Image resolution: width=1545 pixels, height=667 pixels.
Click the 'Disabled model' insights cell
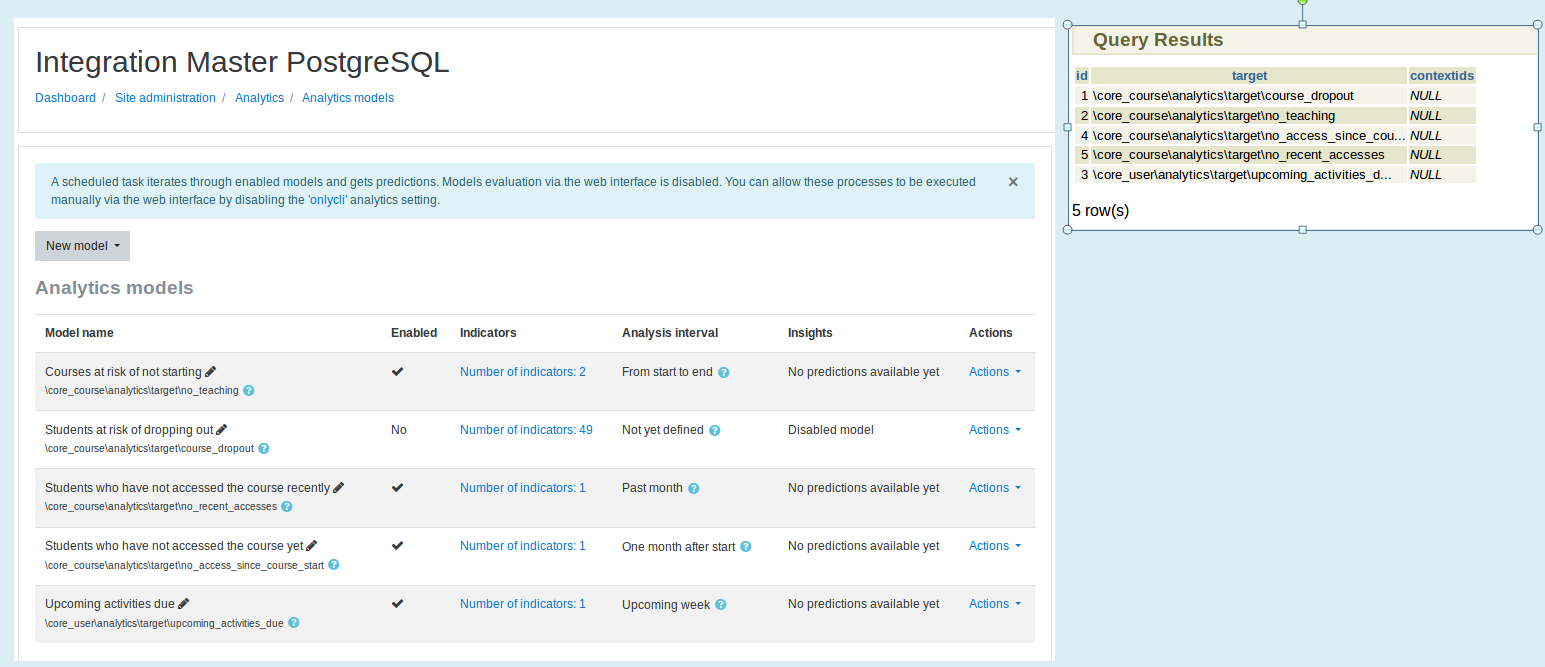pos(831,430)
